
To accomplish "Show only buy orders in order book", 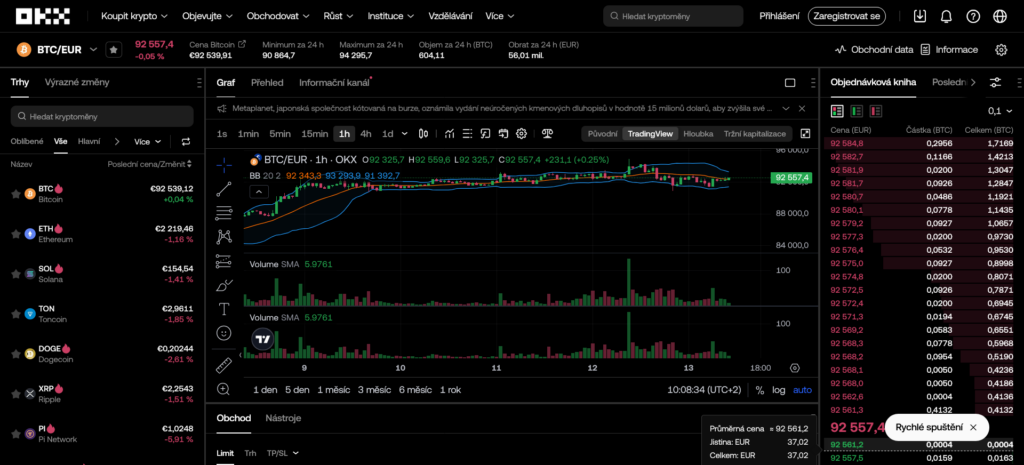I will click(x=856, y=111).
